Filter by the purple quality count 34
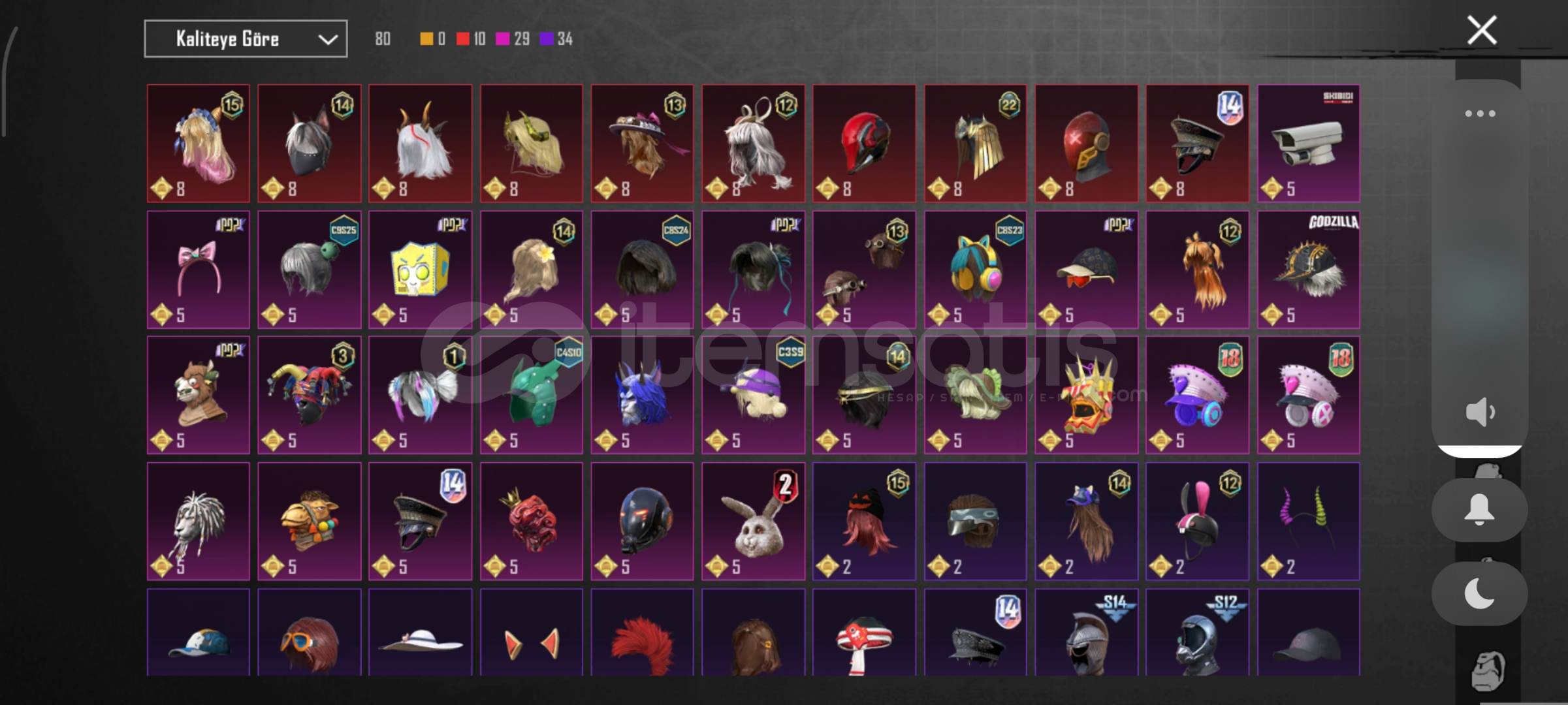Viewport: 1568px width, 705px height. pyautogui.click(x=556, y=39)
